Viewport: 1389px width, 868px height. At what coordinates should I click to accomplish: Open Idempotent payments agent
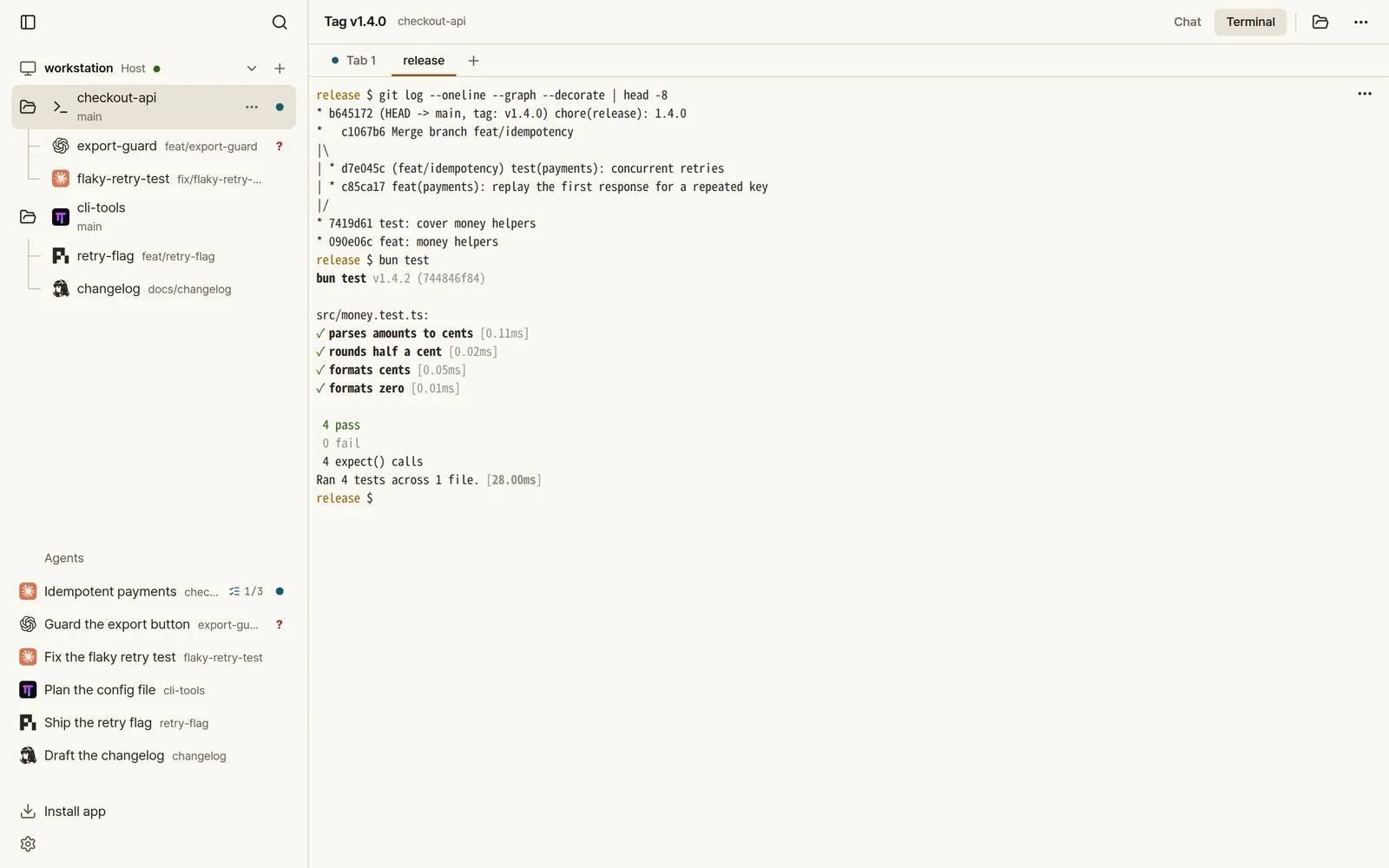coord(153,591)
